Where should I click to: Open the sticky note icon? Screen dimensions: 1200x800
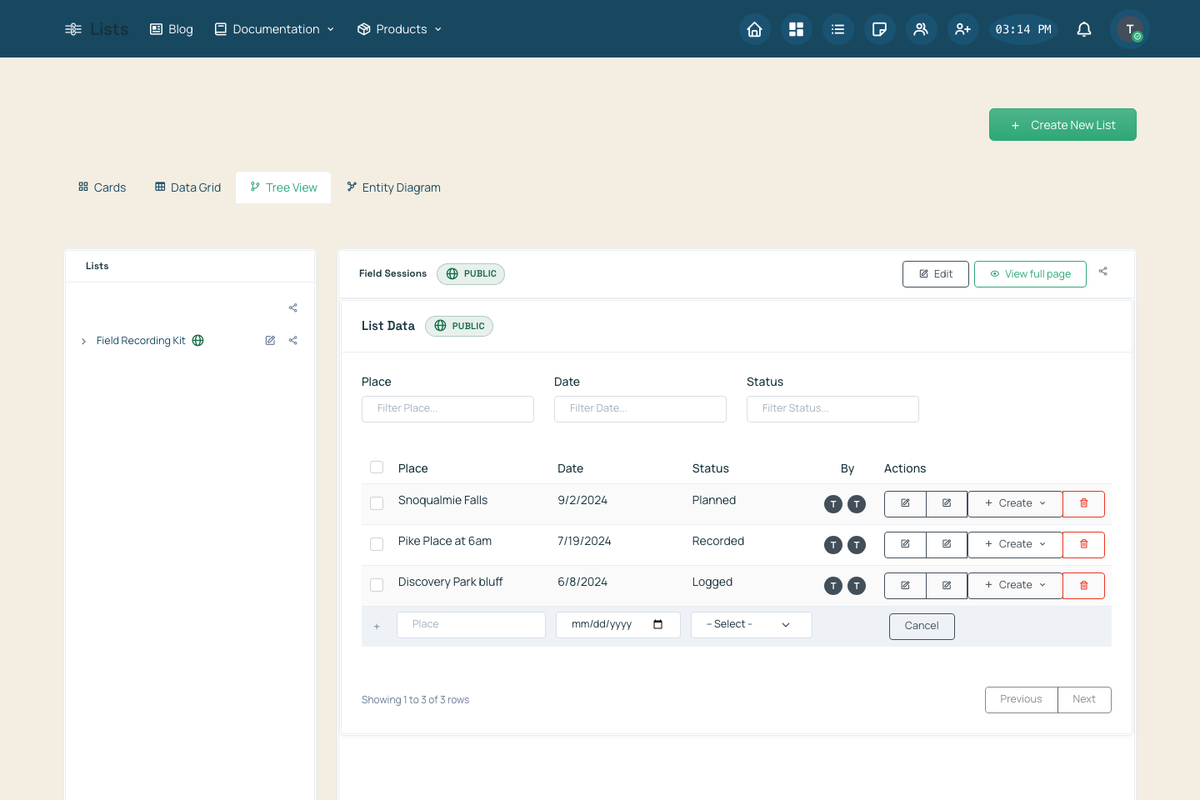click(x=879, y=29)
